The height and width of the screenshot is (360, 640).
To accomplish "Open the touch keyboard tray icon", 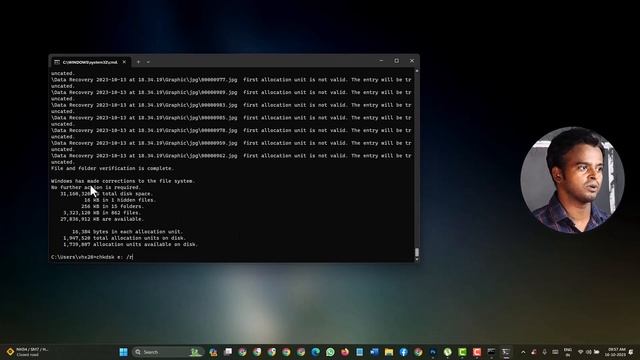I will click(555, 352).
